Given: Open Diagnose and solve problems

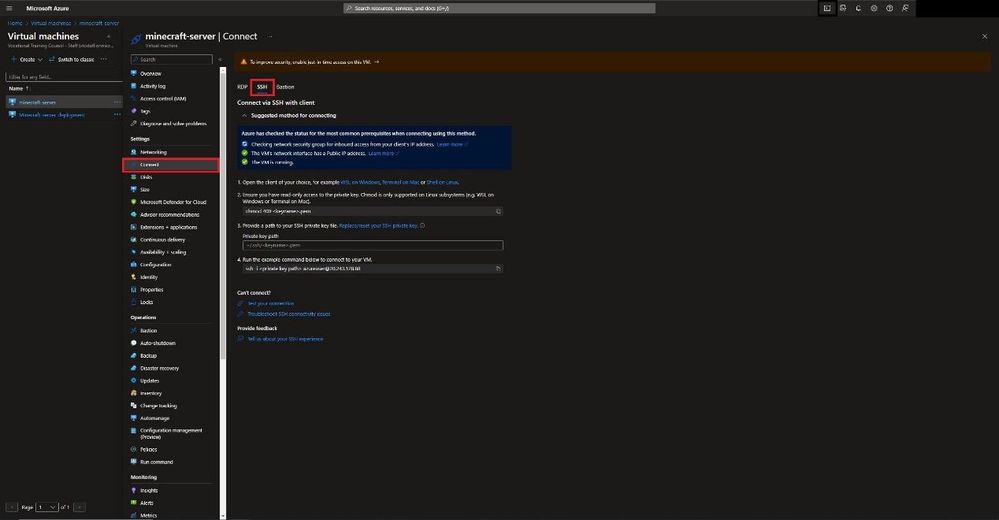Looking at the screenshot, I should pos(173,124).
